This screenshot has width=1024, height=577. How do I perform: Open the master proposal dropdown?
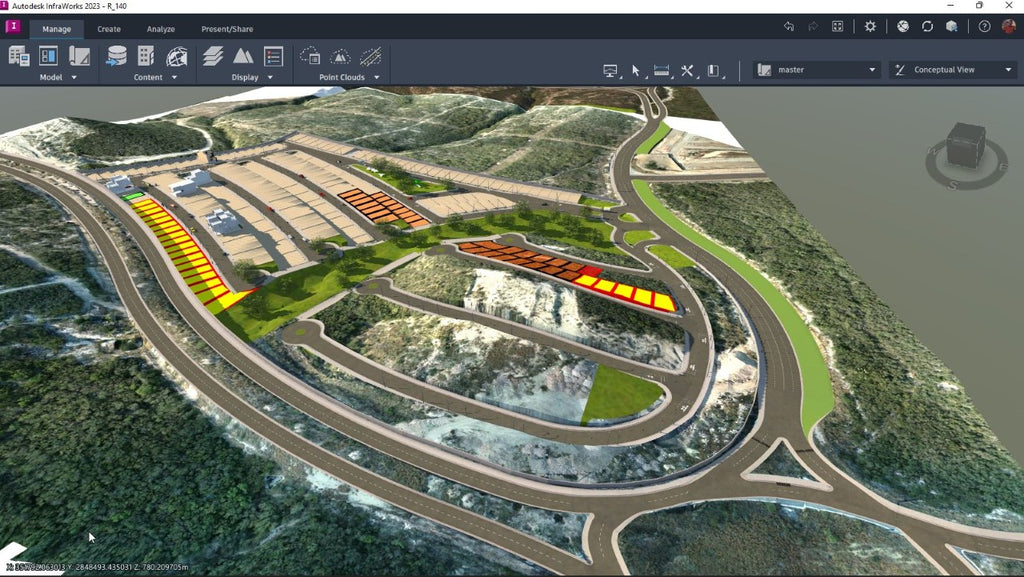[x=817, y=70]
